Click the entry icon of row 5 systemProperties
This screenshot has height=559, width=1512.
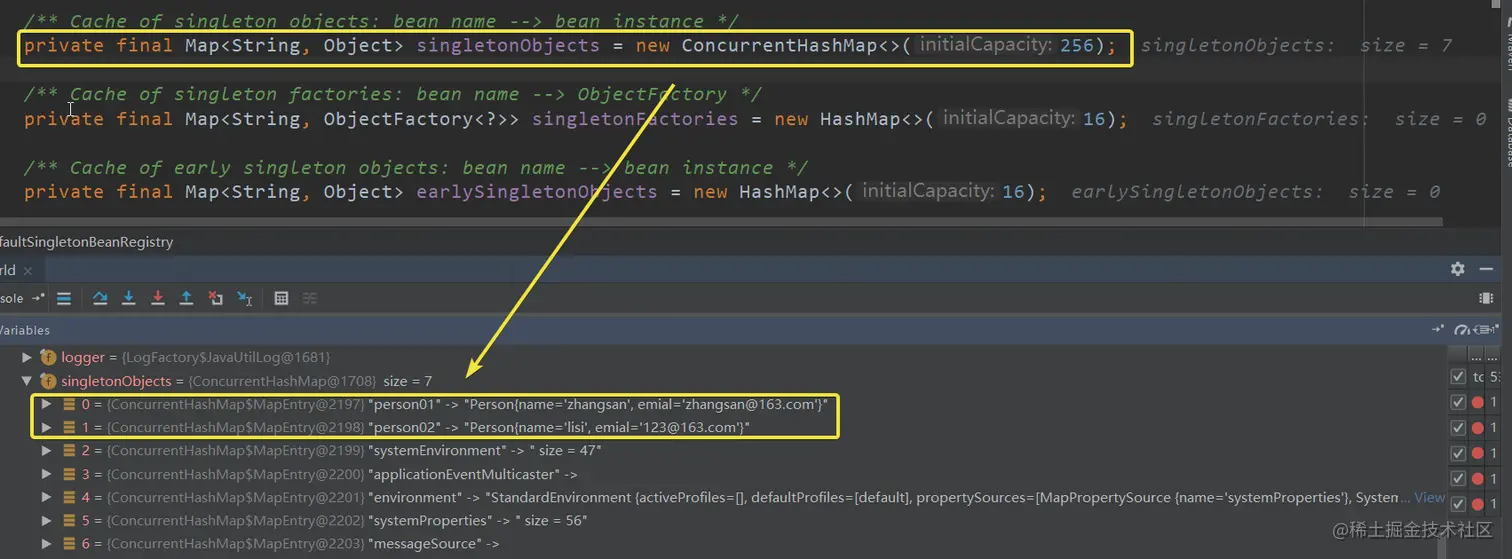[69, 521]
